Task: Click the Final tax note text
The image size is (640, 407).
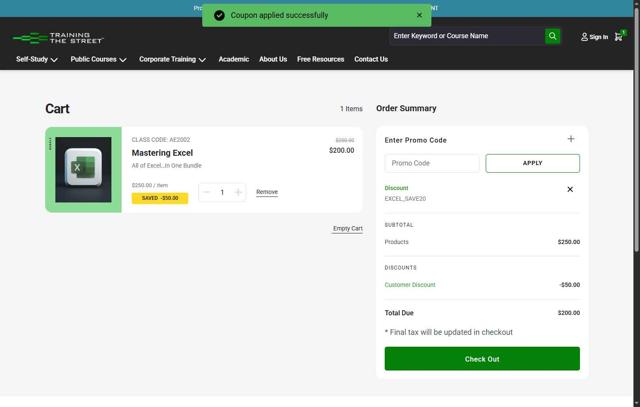Action: 449,332
